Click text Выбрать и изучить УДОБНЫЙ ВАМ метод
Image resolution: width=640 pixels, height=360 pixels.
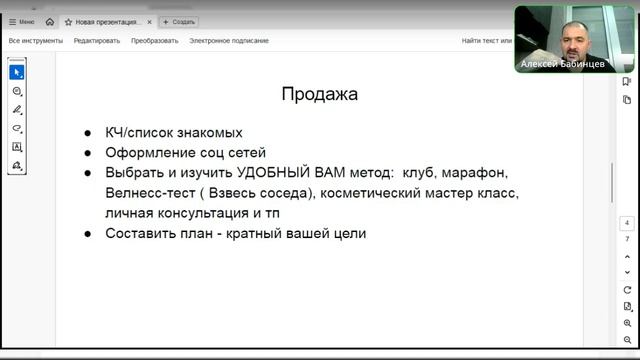click(x=248, y=173)
